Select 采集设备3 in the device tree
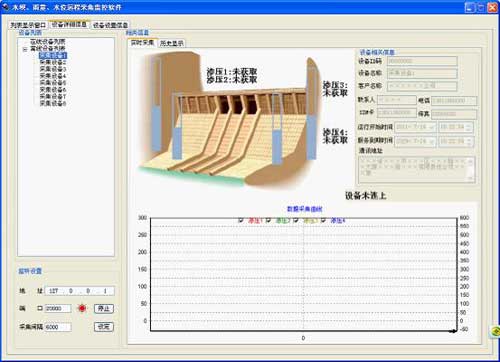This screenshot has height=362, width=500. (53, 69)
